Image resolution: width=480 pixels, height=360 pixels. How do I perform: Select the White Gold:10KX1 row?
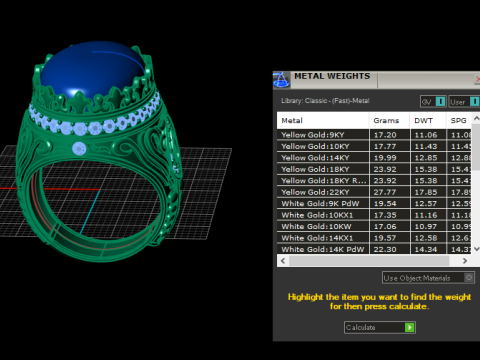[x=374, y=215]
